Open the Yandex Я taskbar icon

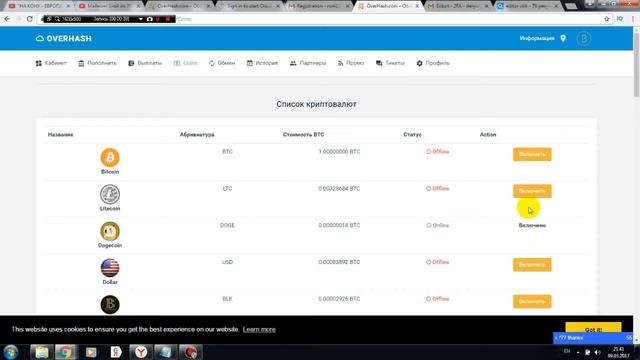pos(116,352)
